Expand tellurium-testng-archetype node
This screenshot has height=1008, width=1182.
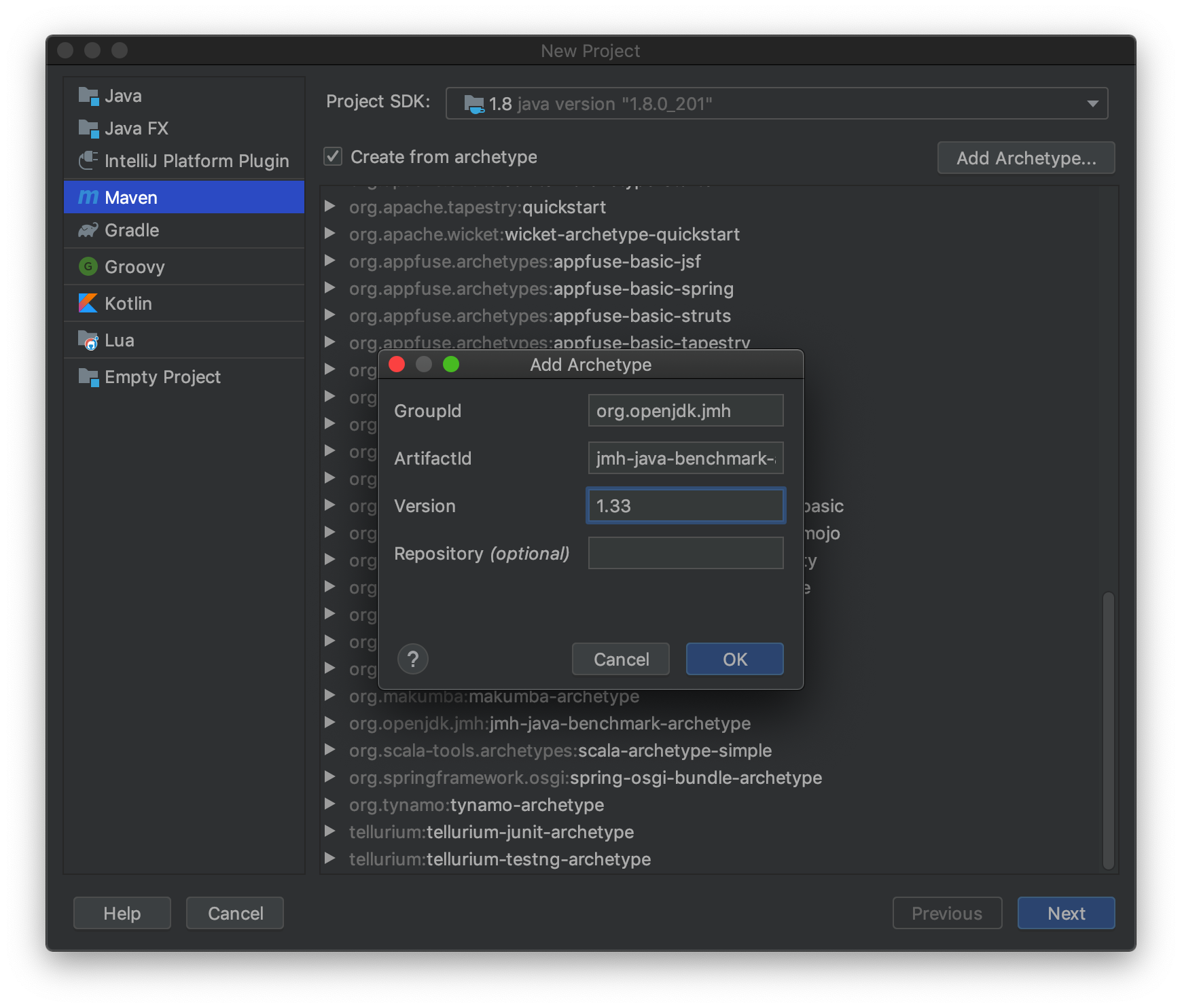coord(330,858)
